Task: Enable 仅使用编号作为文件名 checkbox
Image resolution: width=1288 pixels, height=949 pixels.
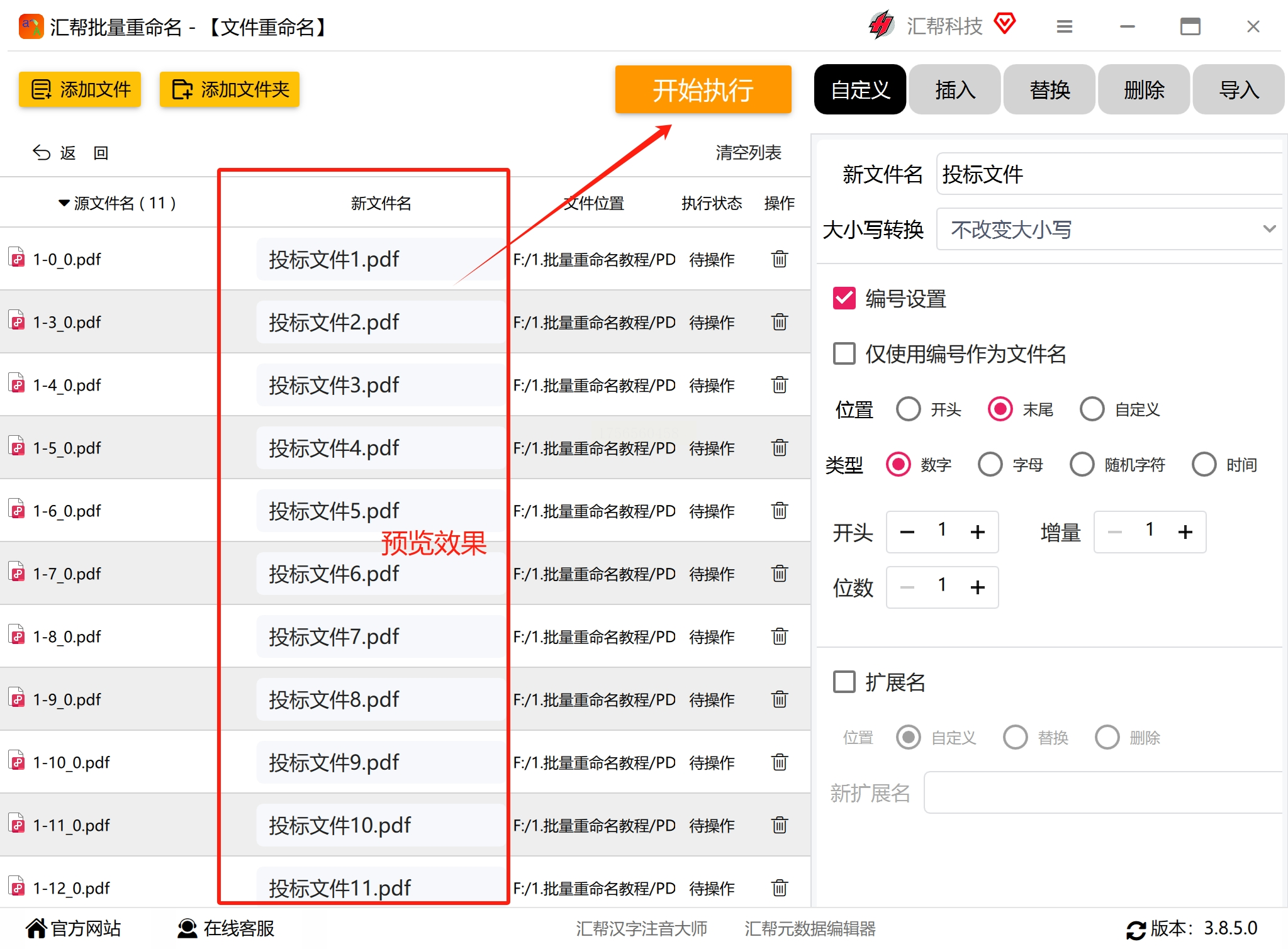Action: pos(844,353)
